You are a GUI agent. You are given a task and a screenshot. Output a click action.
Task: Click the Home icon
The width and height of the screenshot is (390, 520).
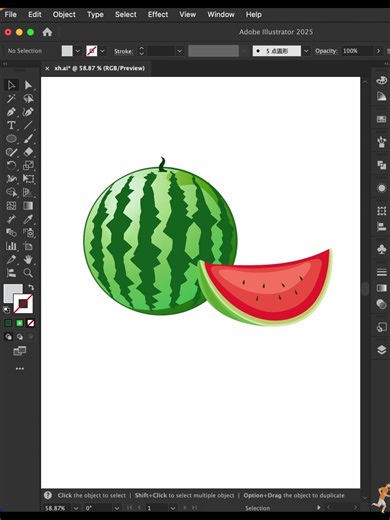(47, 32)
